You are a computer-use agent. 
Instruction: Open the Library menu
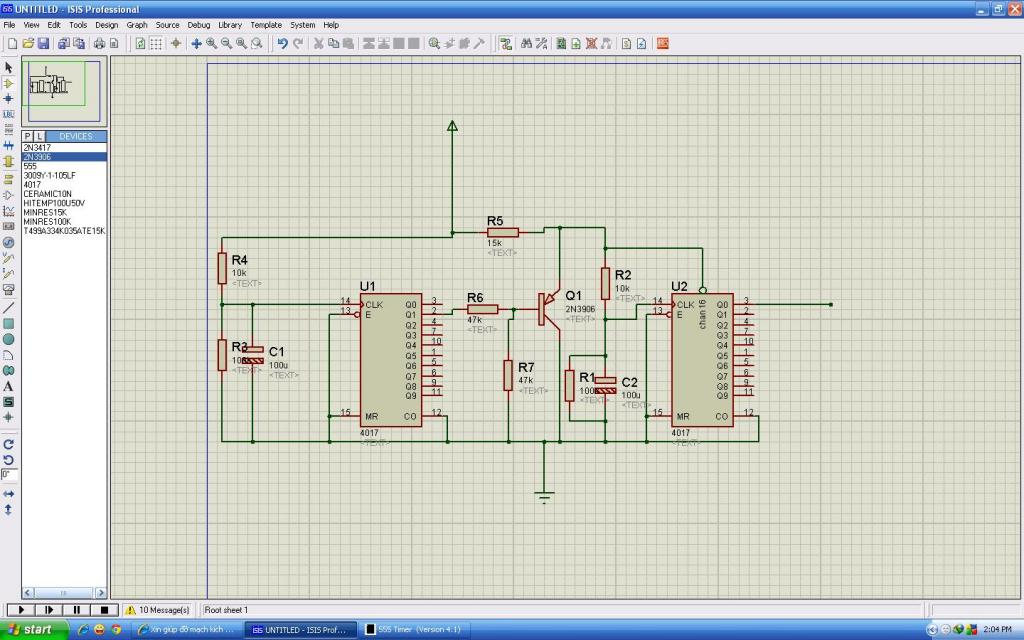pyautogui.click(x=229, y=24)
